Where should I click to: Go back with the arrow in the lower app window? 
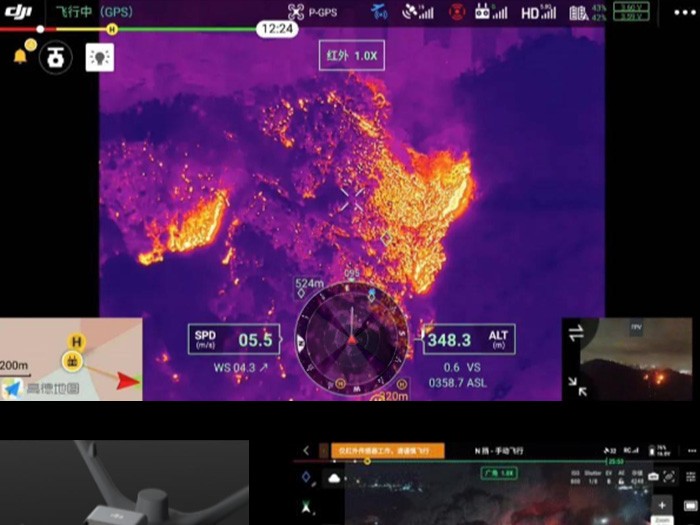(x=306, y=450)
